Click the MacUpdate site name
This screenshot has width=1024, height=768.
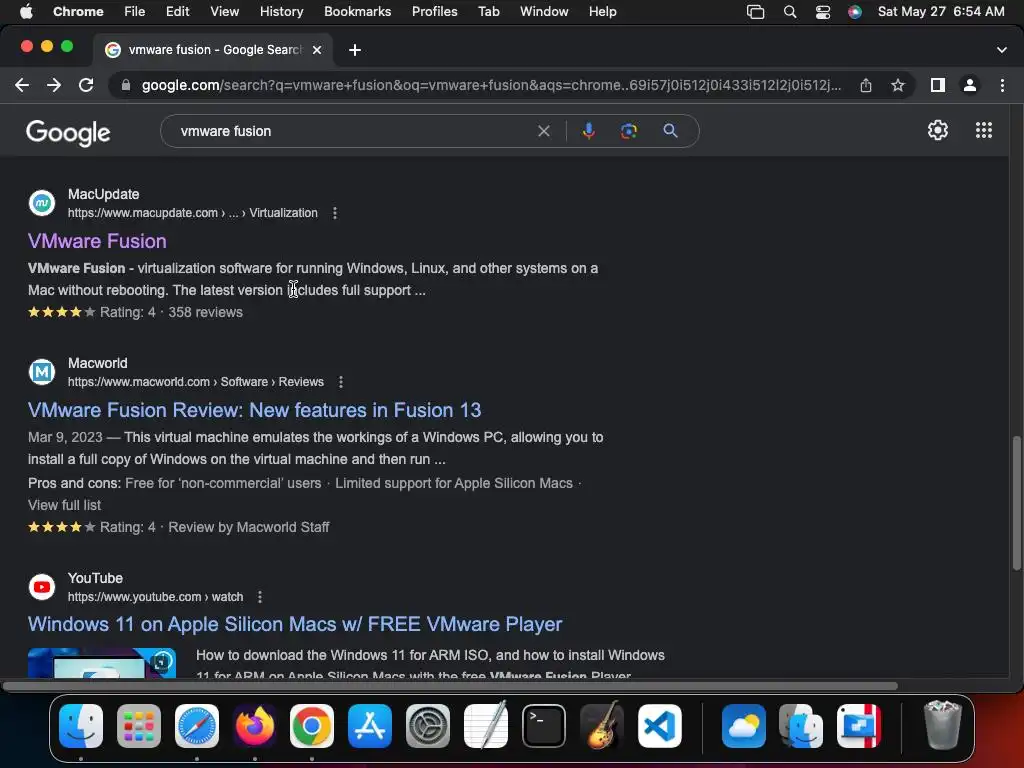pyautogui.click(x=103, y=195)
